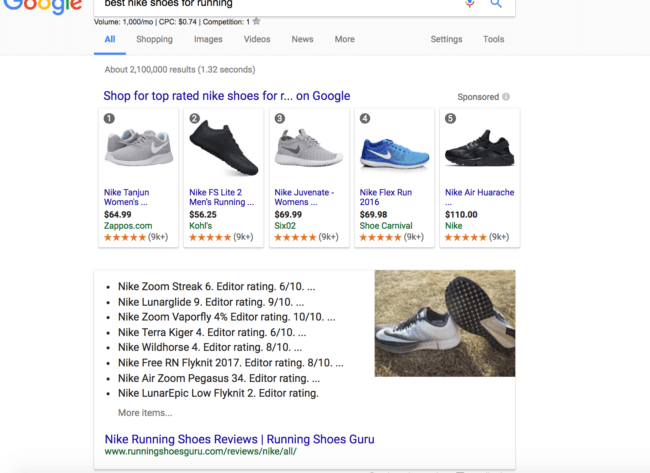
Task: Go to the News tab
Action: [302, 39]
